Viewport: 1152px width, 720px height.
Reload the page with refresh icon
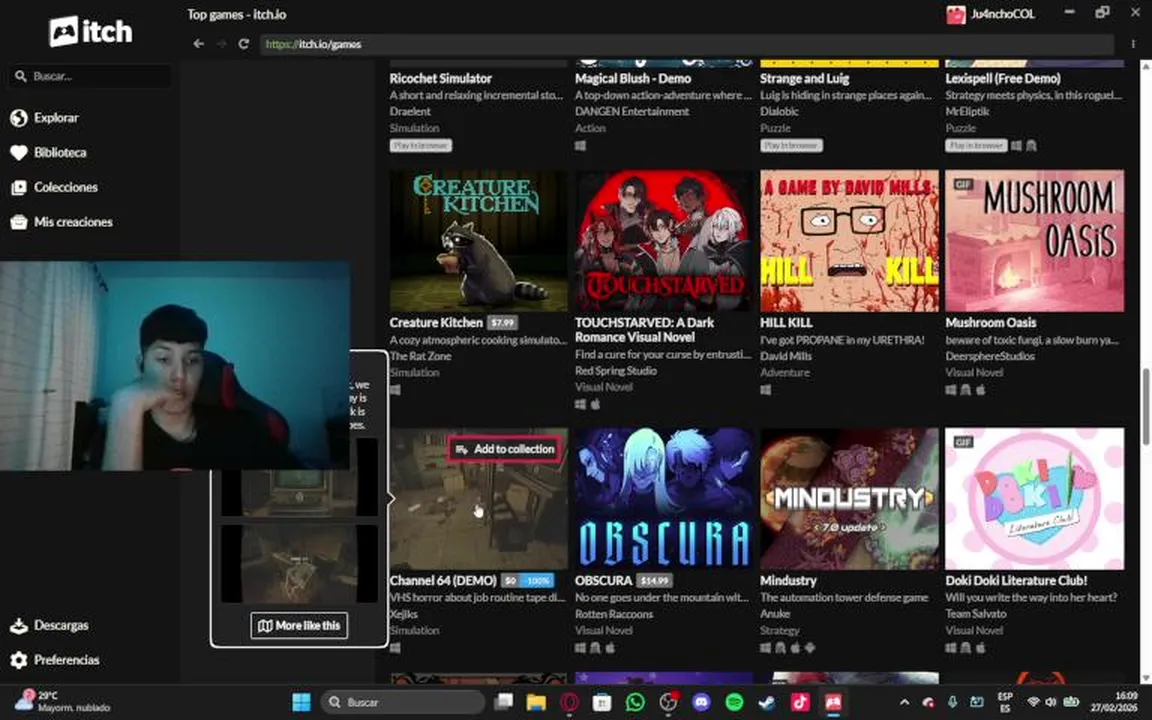243,44
